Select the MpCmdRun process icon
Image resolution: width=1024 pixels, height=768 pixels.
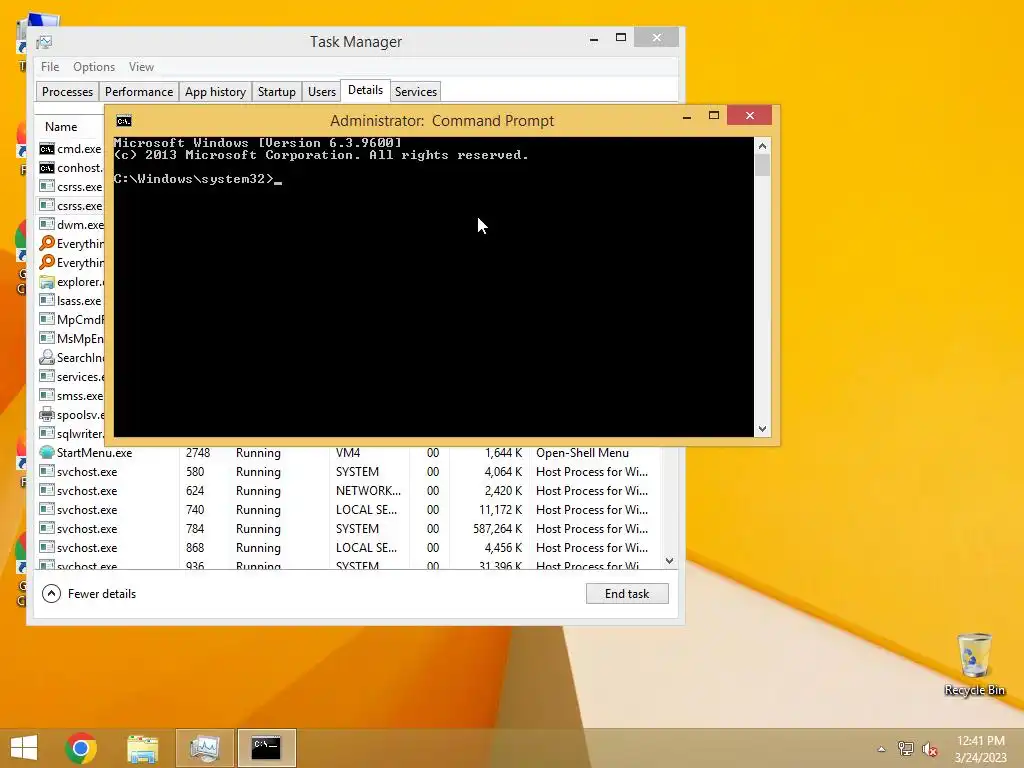(46, 319)
